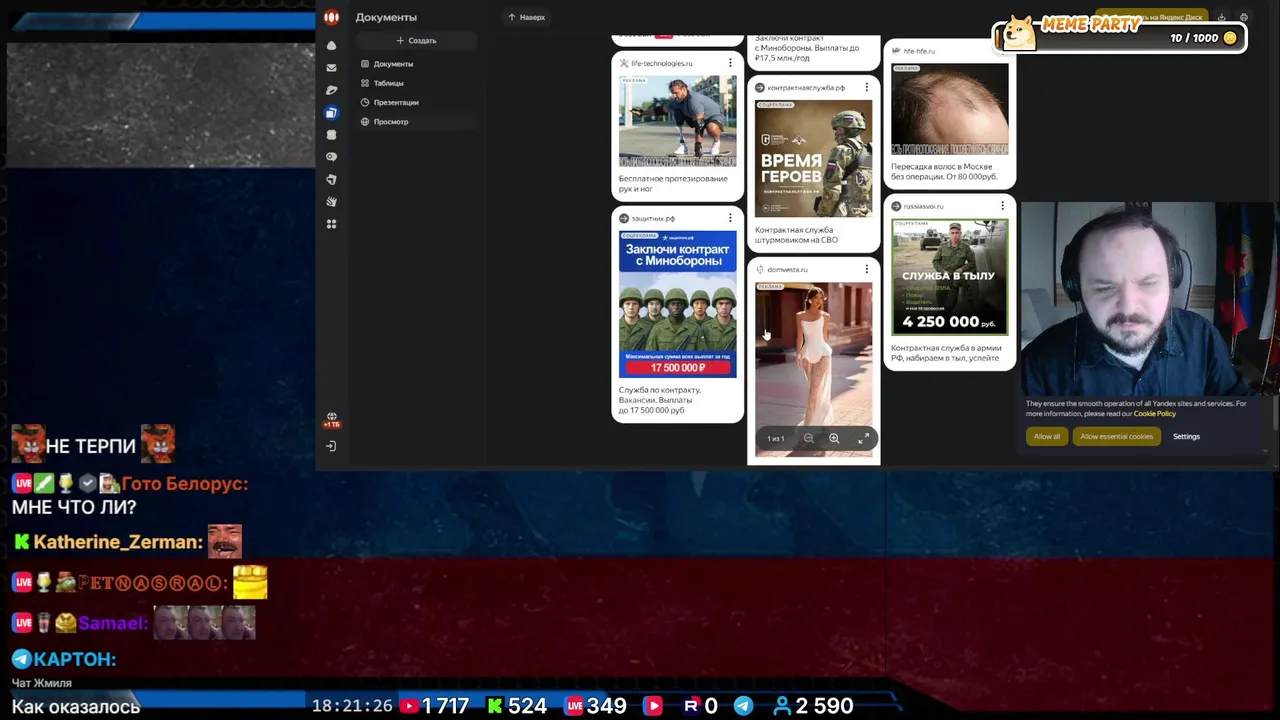Click the Создать create button
The image size is (1280, 720).
(x=416, y=41)
